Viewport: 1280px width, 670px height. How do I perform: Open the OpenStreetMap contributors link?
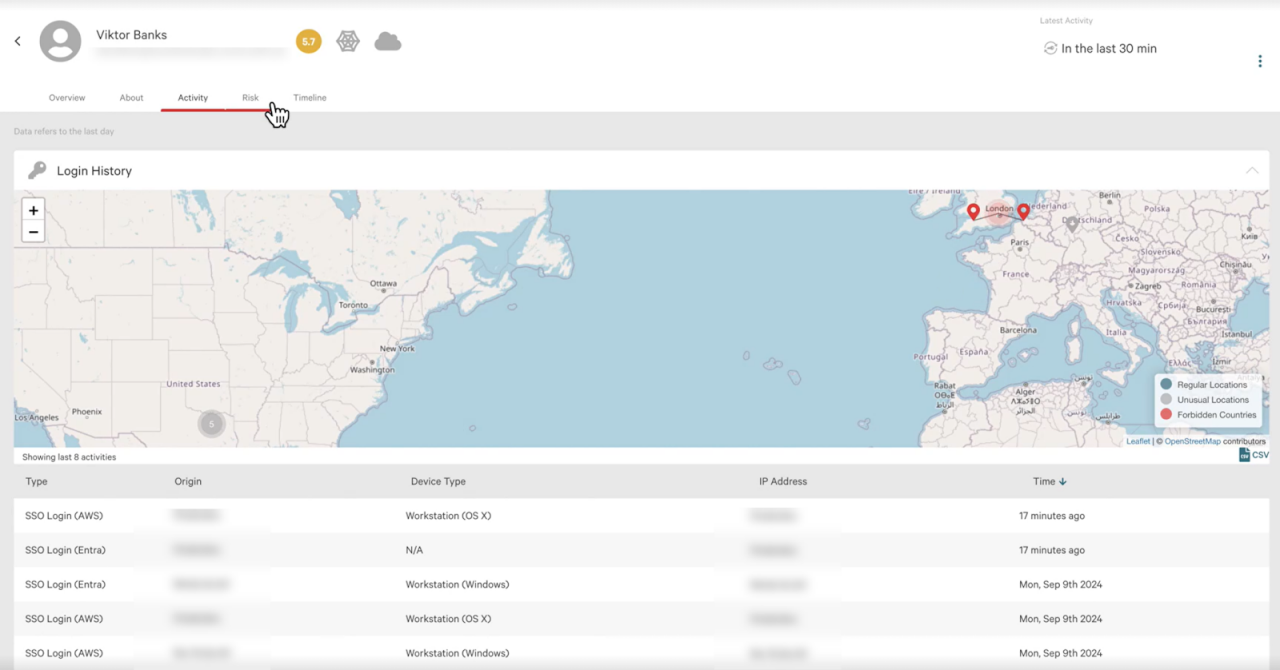[1192, 441]
